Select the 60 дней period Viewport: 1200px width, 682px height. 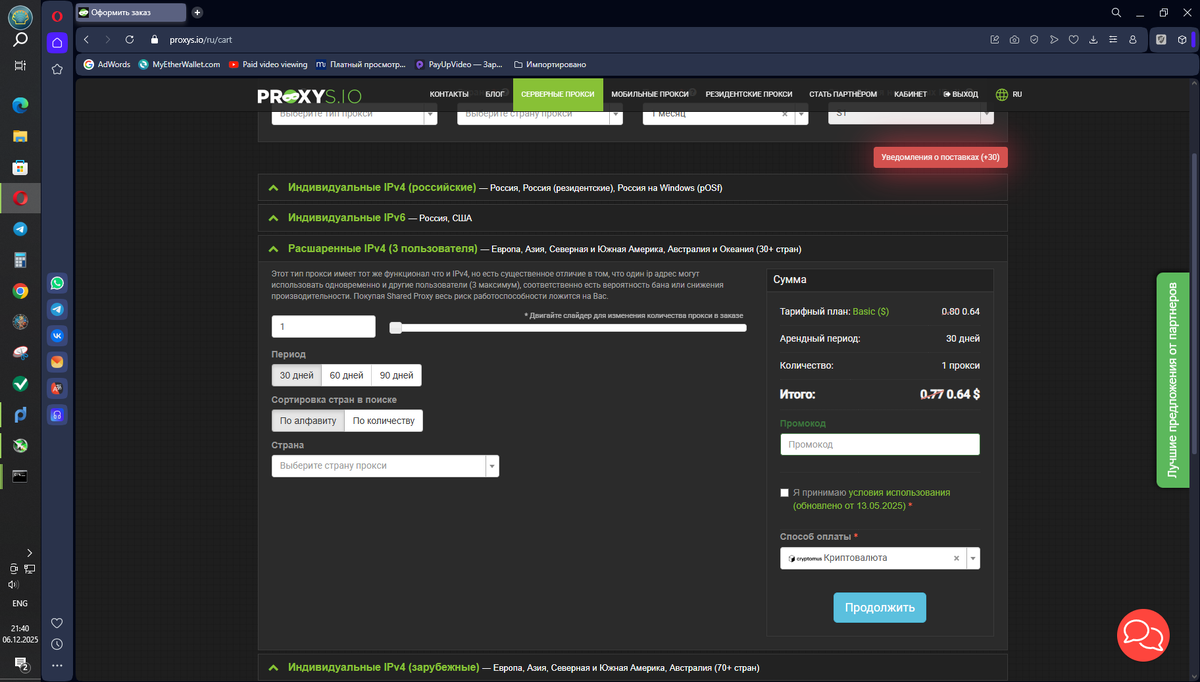pyautogui.click(x=346, y=375)
